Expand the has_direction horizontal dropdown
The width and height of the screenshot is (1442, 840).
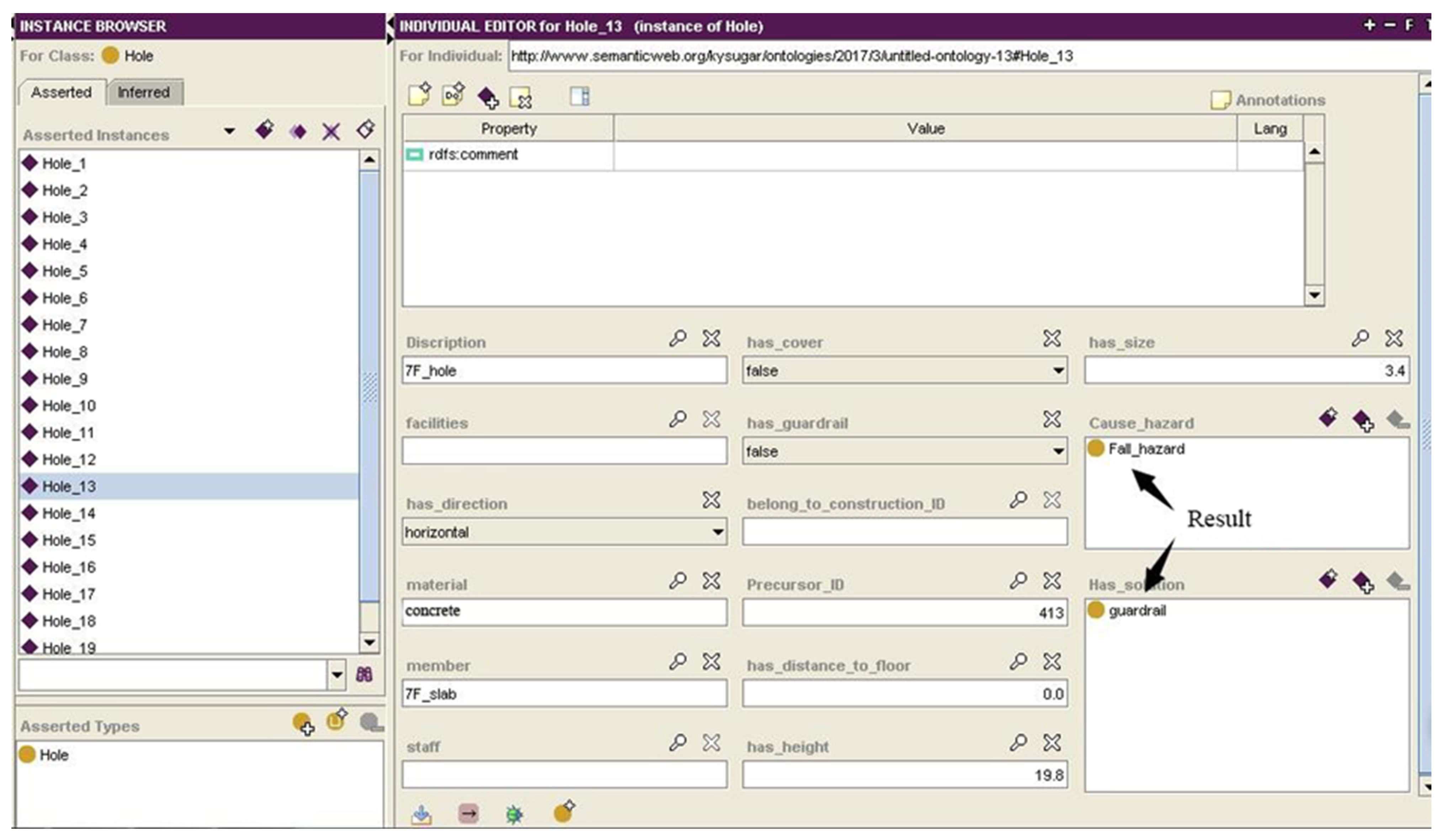point(717,532)
